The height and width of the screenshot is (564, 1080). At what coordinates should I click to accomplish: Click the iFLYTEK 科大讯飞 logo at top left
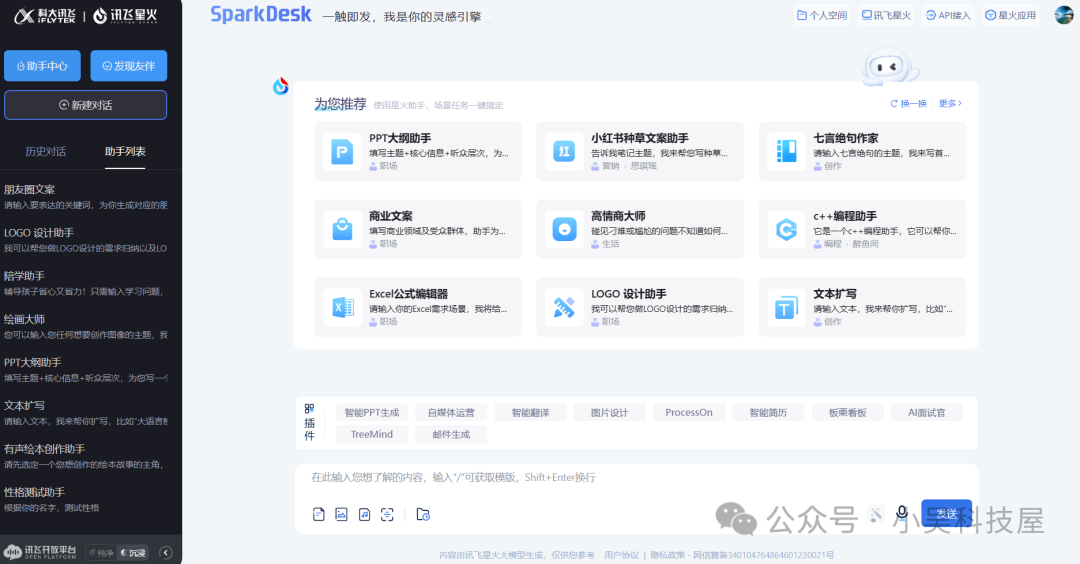(x=45, y=16)
